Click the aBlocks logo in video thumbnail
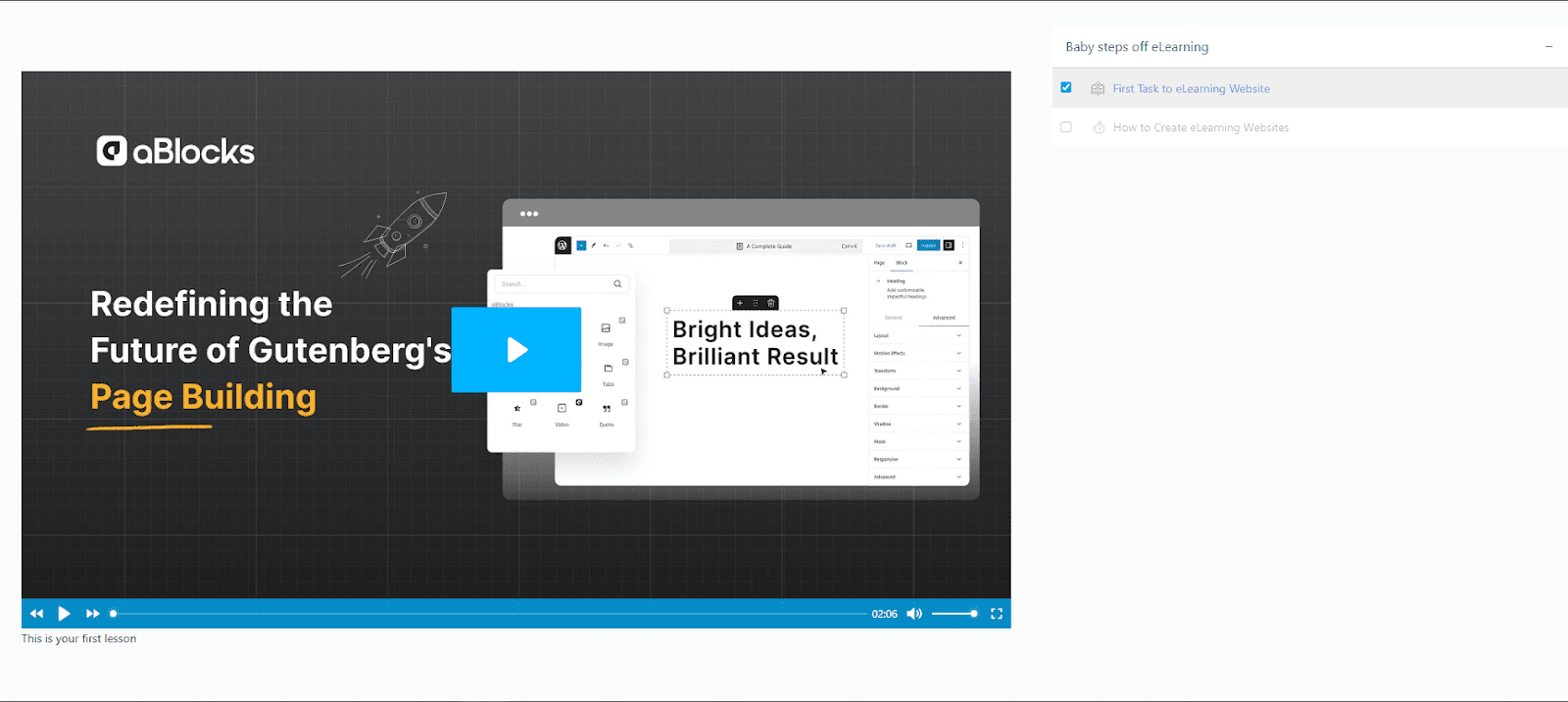 pos(175,151)
